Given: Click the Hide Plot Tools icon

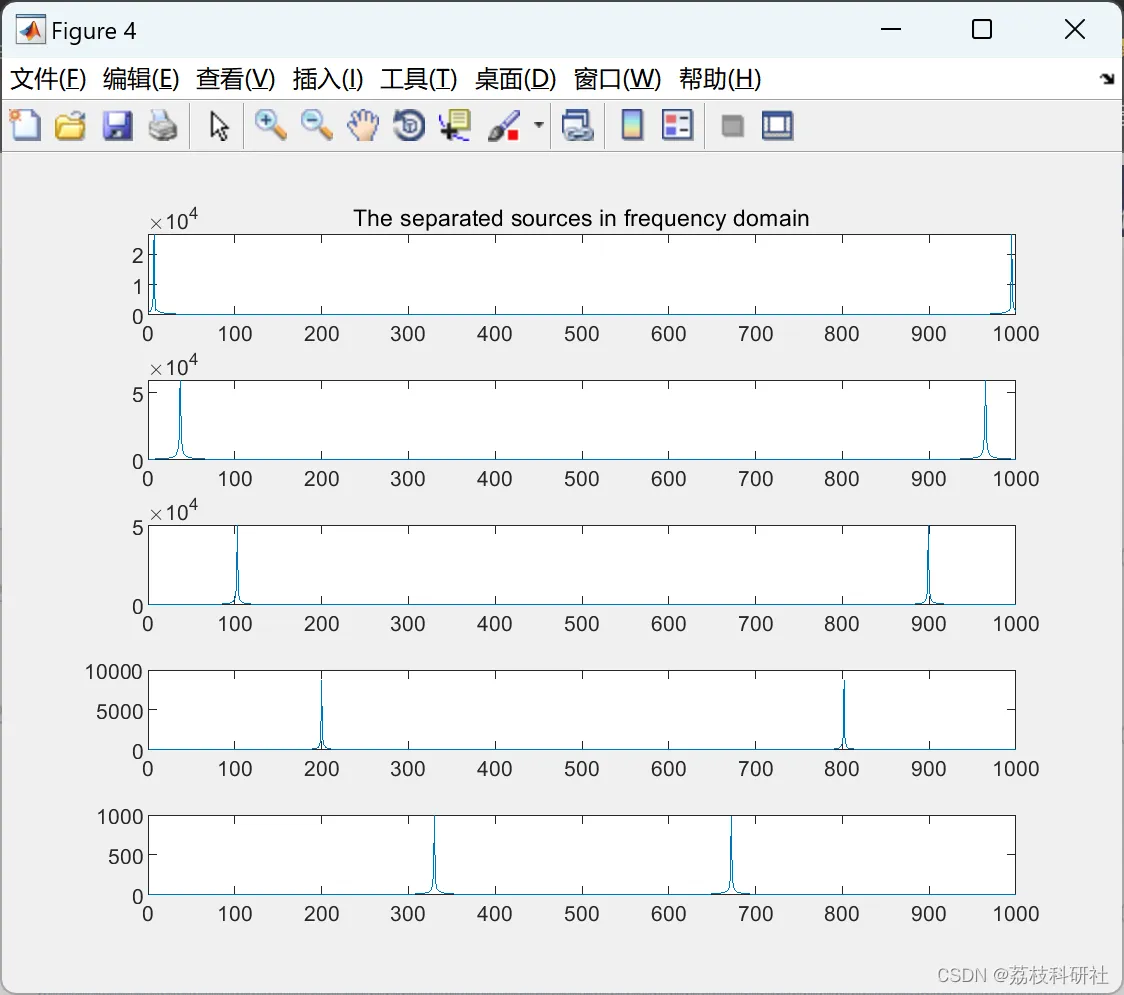Looking at the screenshot, I should [x=732, y=127].
